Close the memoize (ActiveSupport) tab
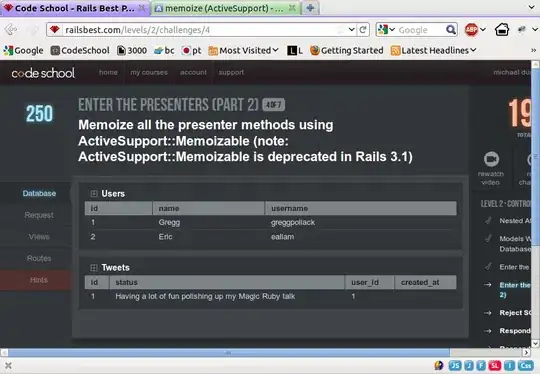 coord(292,8)
